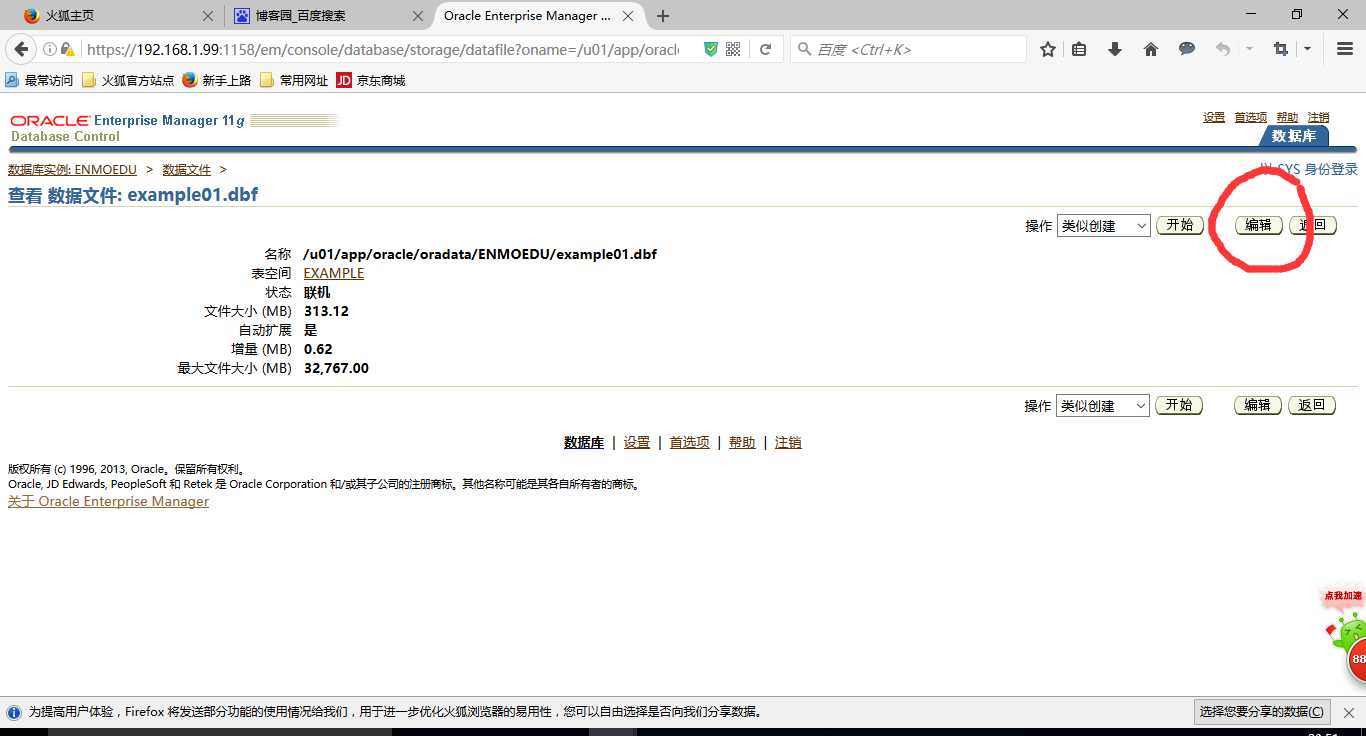The image size is (1366, 736).
Task: Open 关于 Oracle Enterprise Manager link
Action: 108,501
